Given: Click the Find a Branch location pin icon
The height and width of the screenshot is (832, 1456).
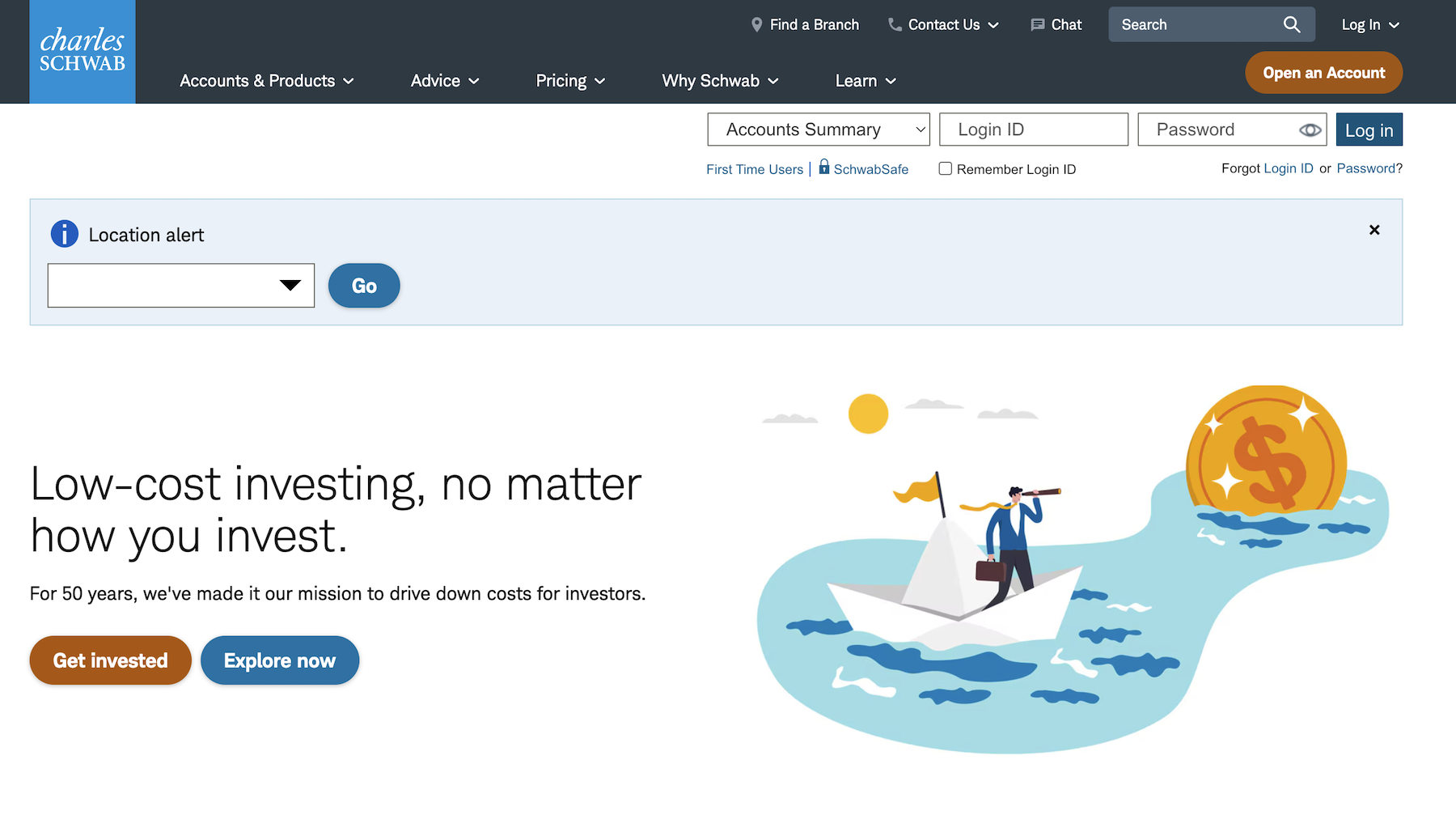Looking at the screenshot, I should pos(757,25).
